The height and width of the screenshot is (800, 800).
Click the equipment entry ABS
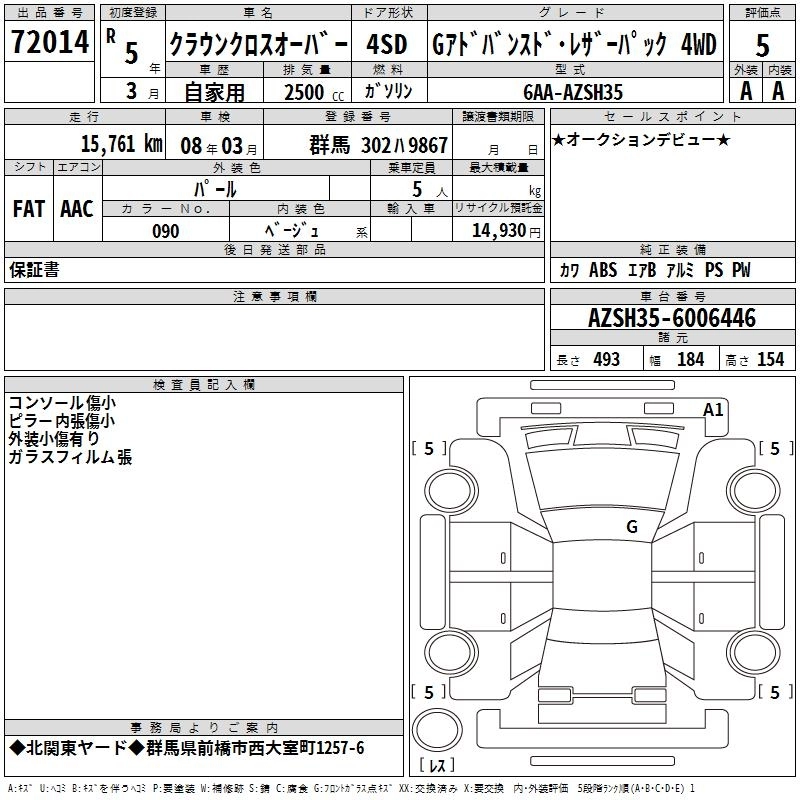603,270
